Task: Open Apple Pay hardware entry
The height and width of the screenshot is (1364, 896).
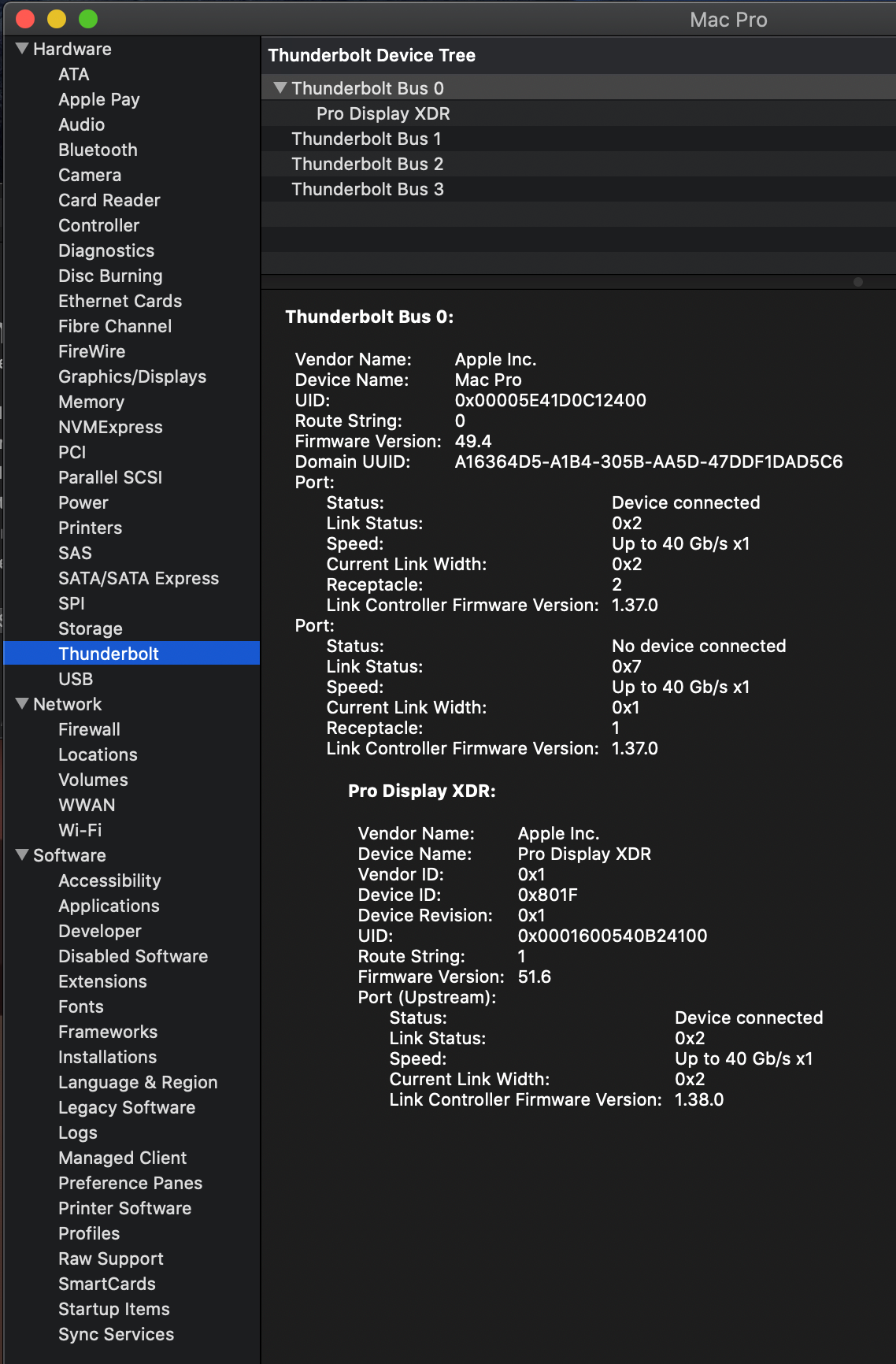Action: tap(98, 99)
